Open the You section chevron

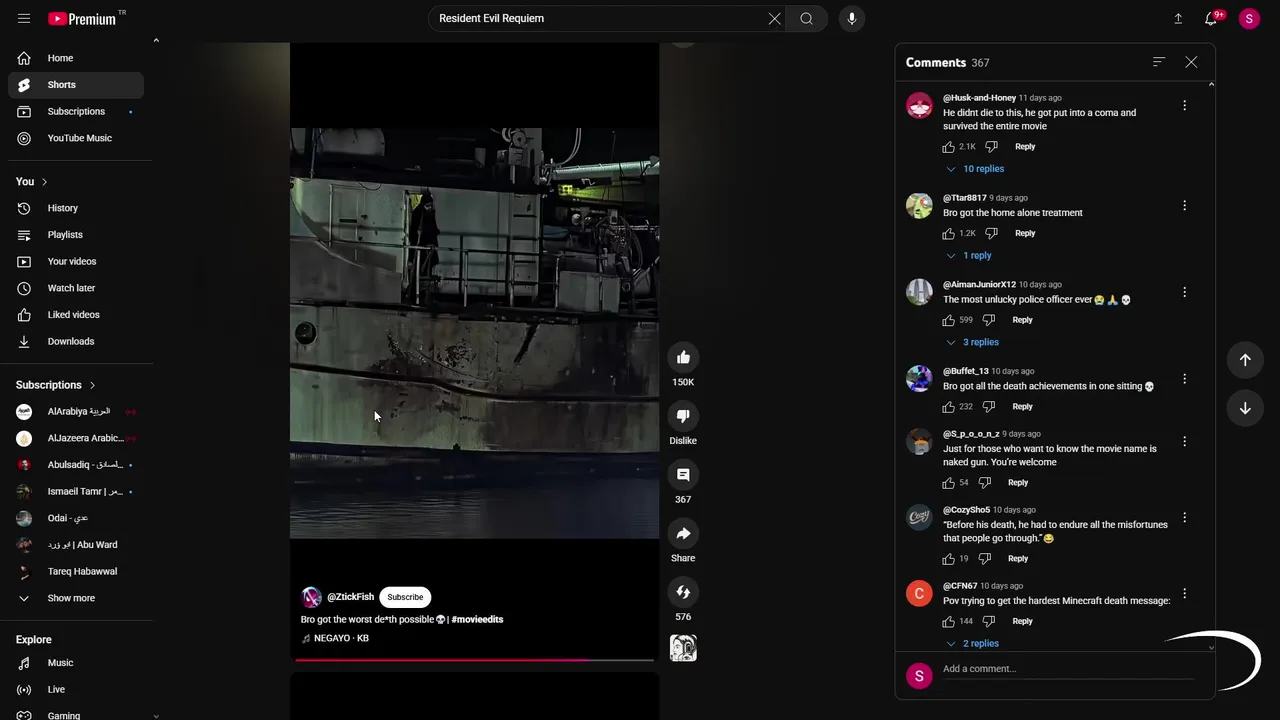[x=44, y=182]
